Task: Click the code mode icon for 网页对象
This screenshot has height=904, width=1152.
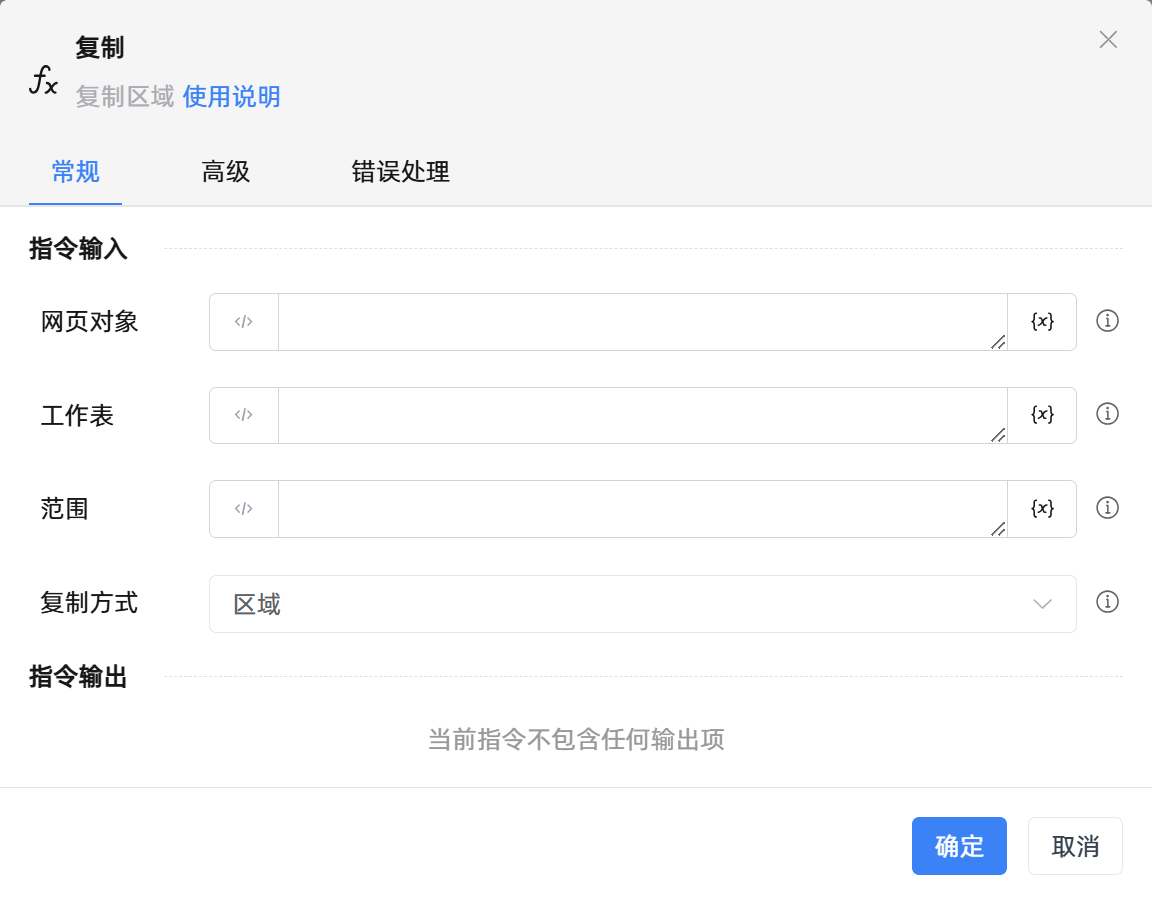Action: coord(244,322)
